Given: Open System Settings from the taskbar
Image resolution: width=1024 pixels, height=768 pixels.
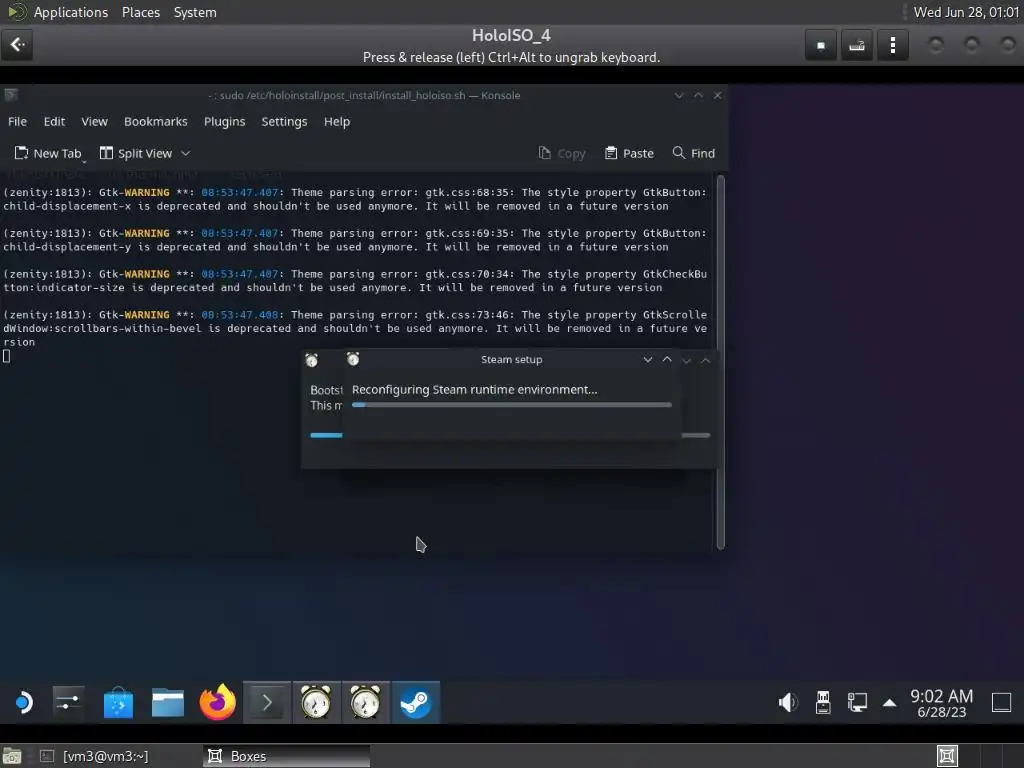Looking at the screenshot, I should point(69,703).
